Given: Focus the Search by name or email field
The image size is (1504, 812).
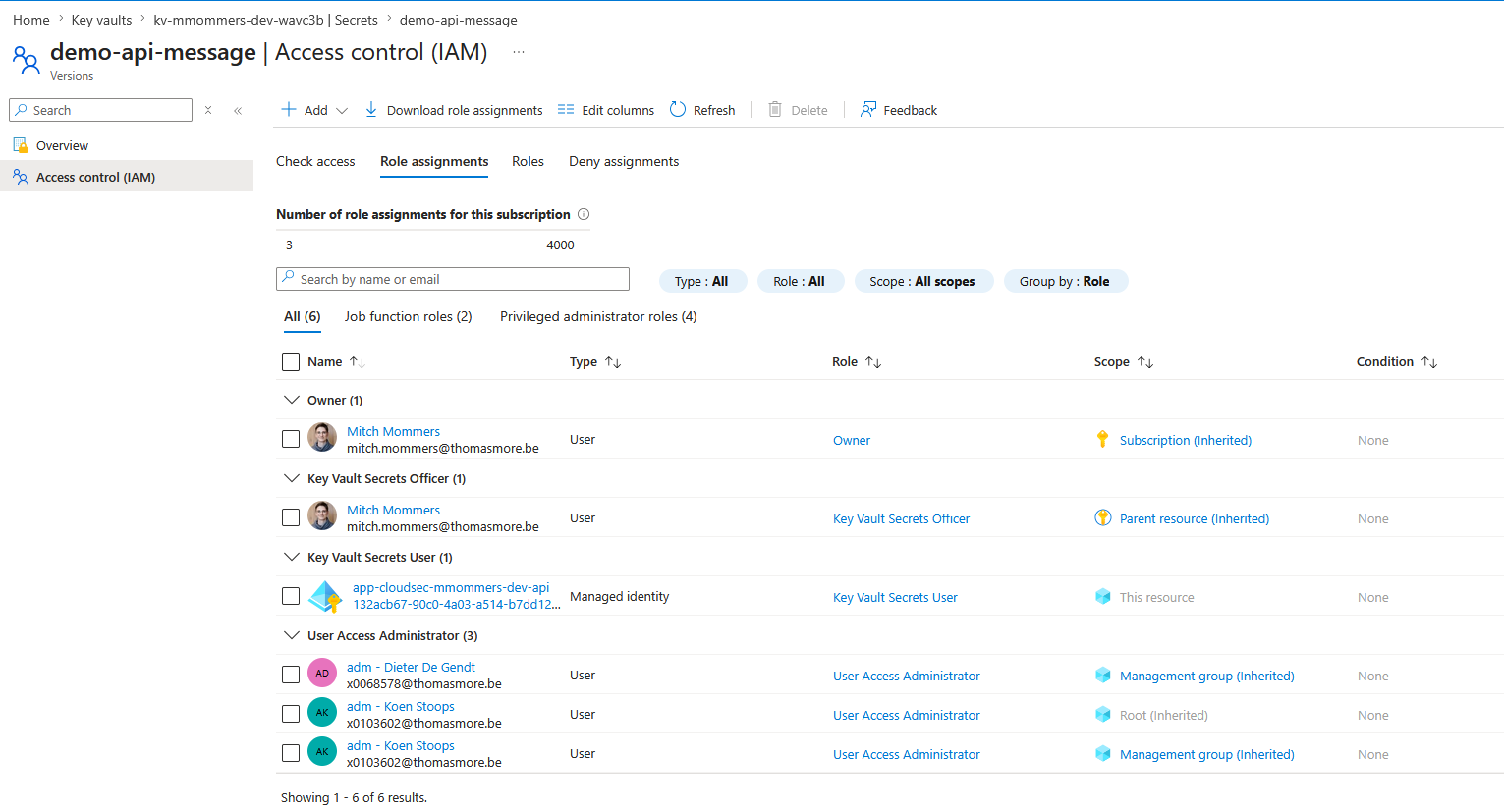Looking at the screenshot, I should click(x=453, y=279).
